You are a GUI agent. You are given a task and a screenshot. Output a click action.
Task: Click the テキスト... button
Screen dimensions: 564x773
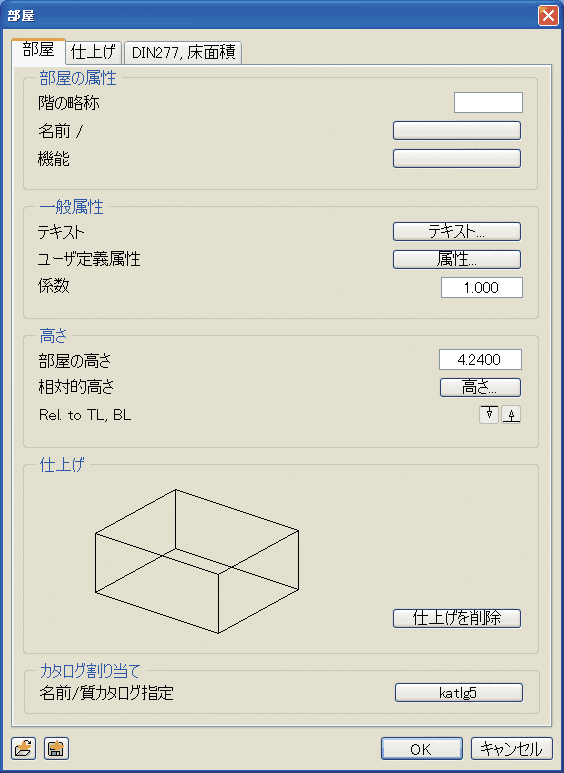(457, 232)
